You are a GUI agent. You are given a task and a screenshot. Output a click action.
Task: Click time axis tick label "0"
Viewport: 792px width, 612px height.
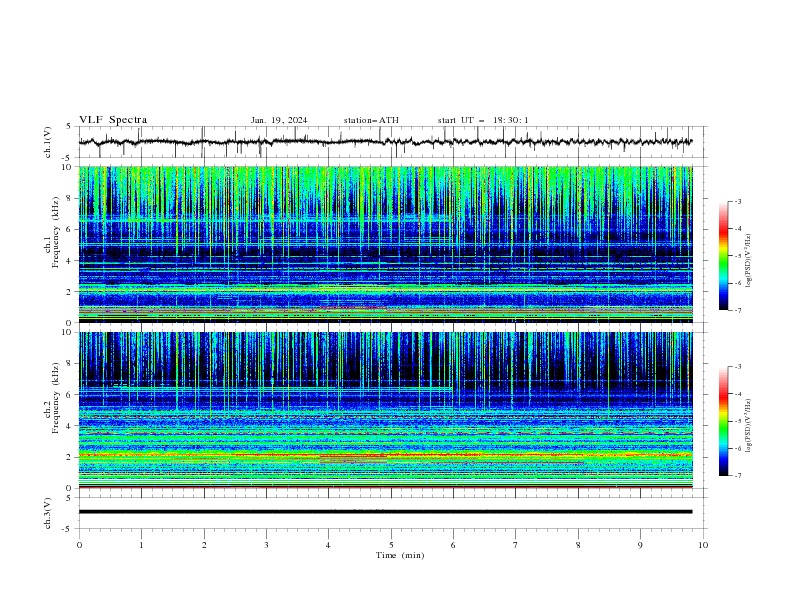(79, 545)
